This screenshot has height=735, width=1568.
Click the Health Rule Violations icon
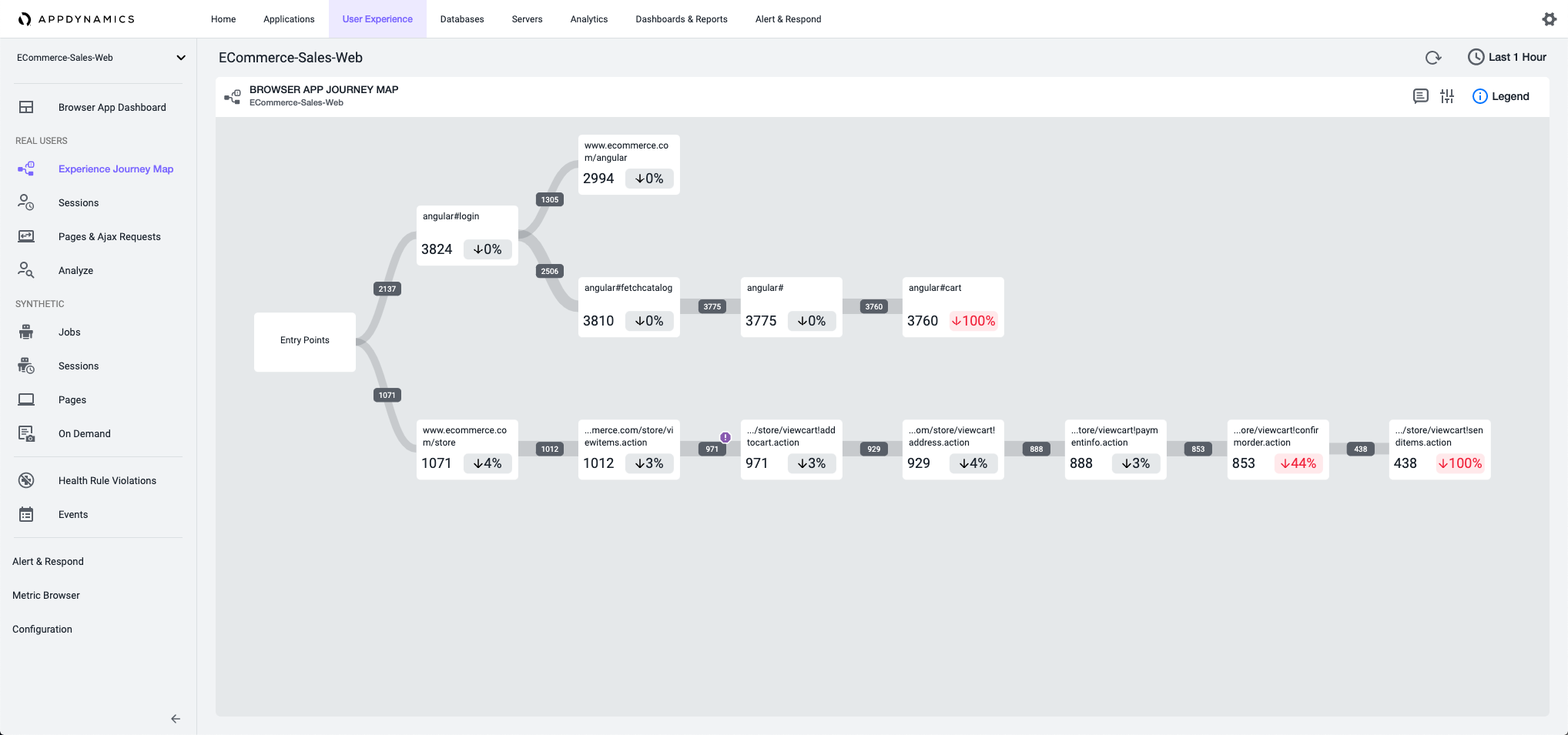(x=26, y=480)
